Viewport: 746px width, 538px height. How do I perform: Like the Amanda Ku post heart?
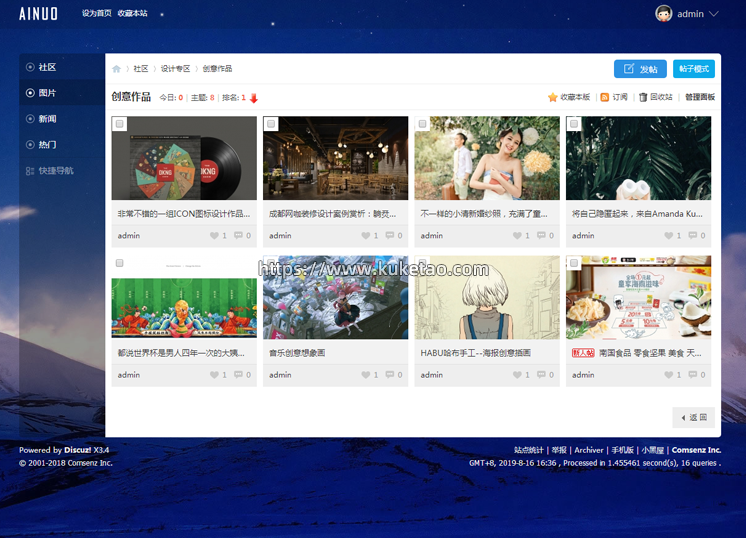pyautogui.click(x=668, y=235)
